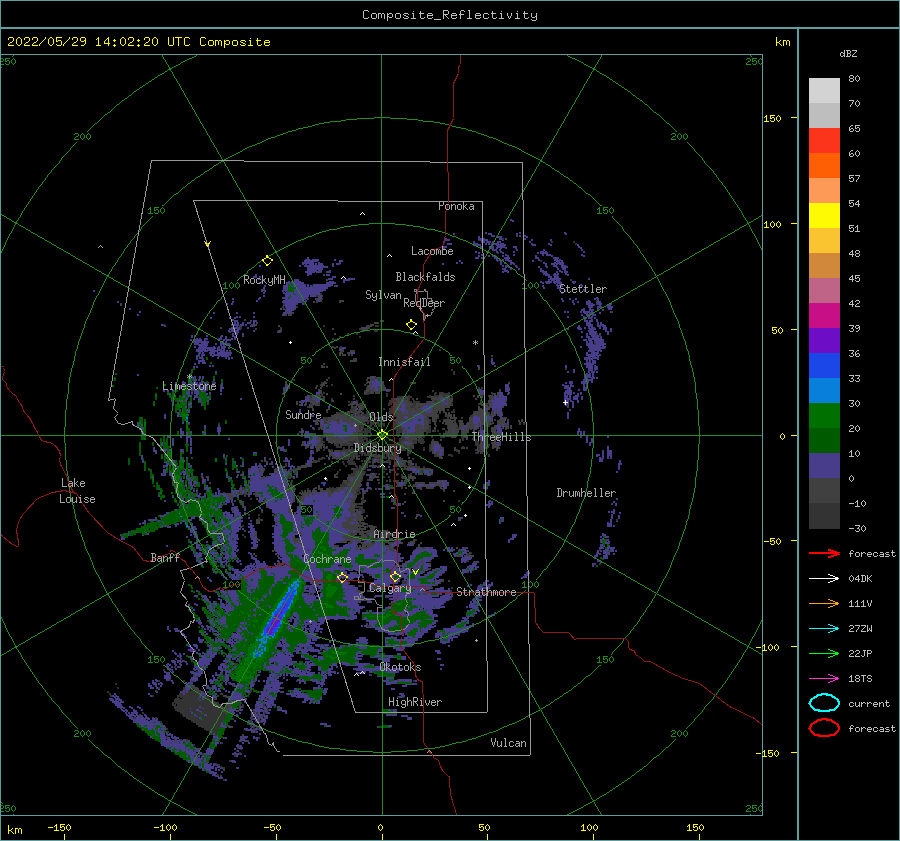Click the 'Didsbury' map label
The image size is (900, 841).
(377, 448)
